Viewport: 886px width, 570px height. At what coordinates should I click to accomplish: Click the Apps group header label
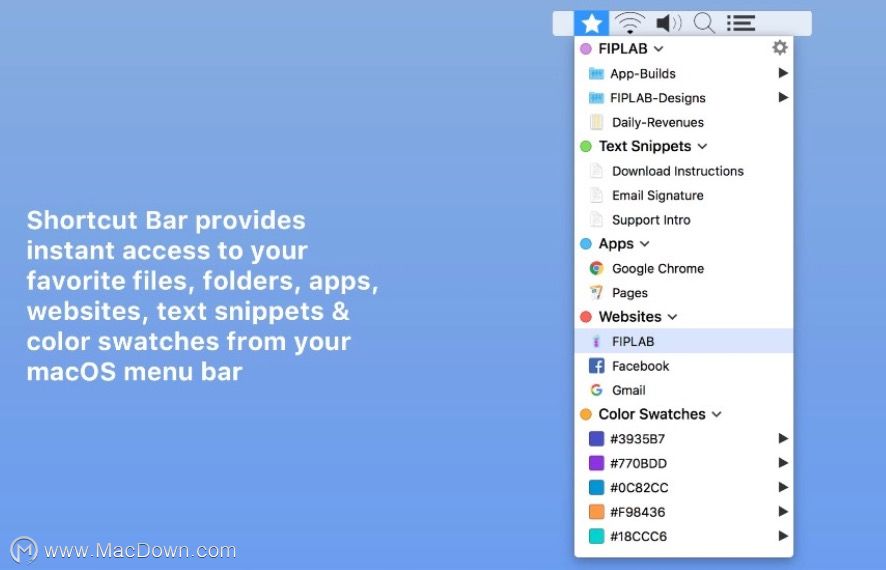[616, 244]
